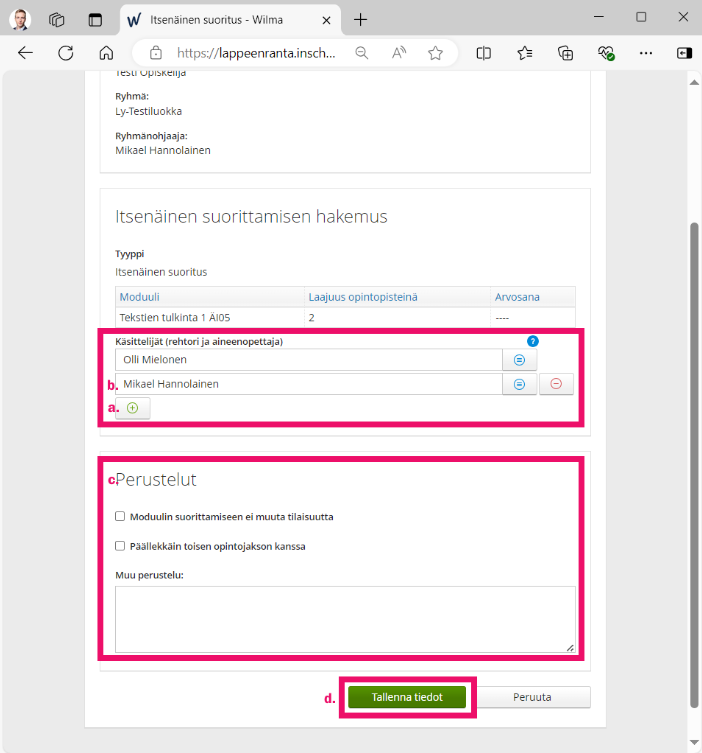Go back to previous page
Screen dimensions: 702x753
pos(25,53)
